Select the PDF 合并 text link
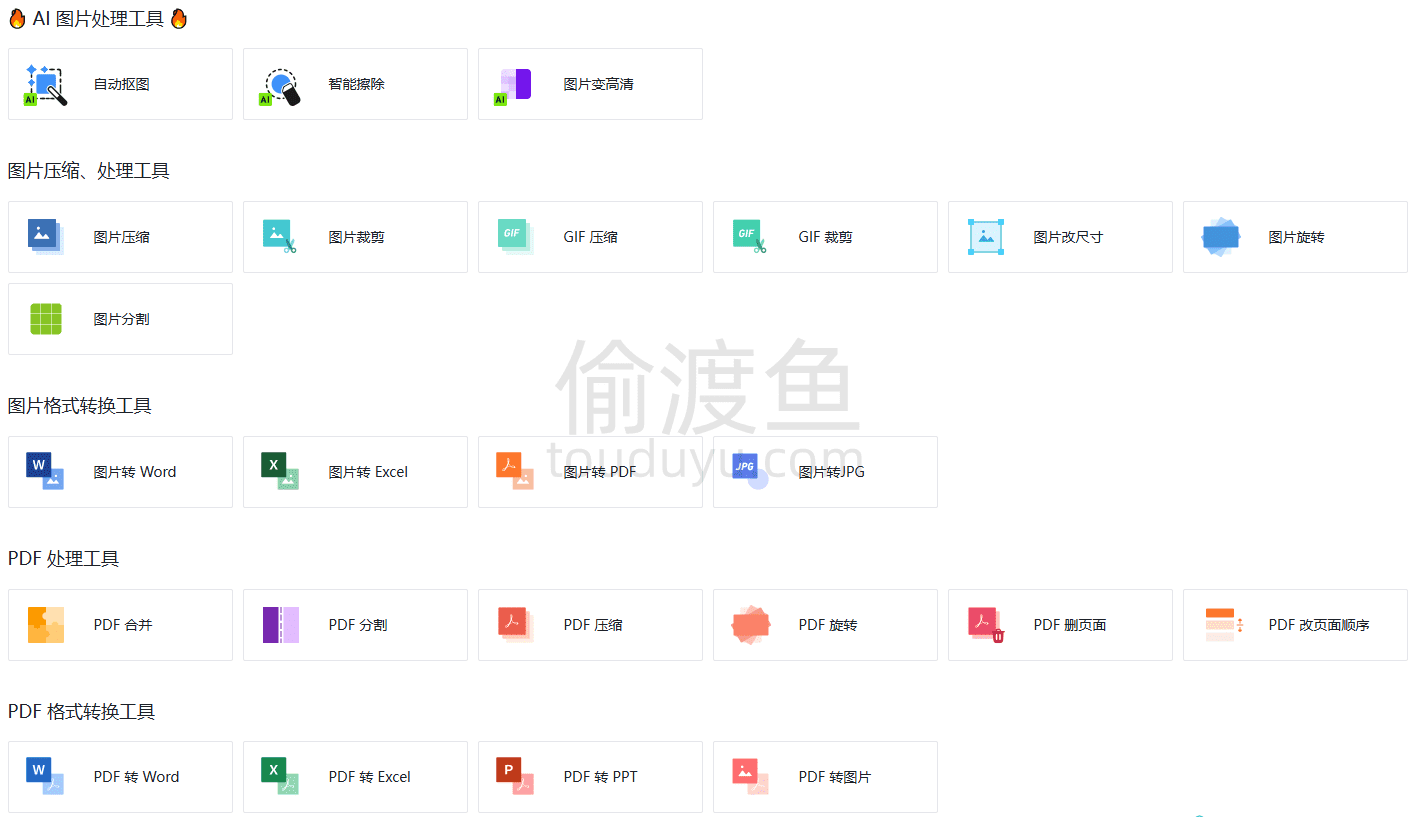Image resolution: width=1413 pixels, height=817 pixels. pos(123,625)
